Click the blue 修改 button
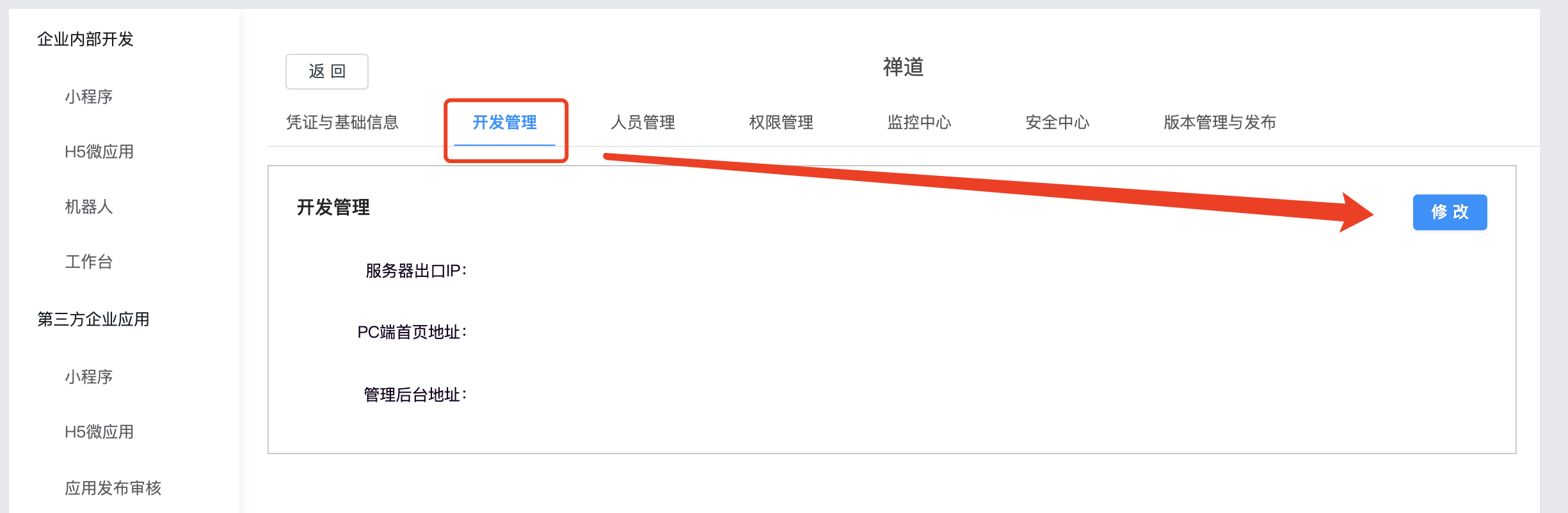This screenshot has height=513, width=1568. click(x=1450, y=212)
